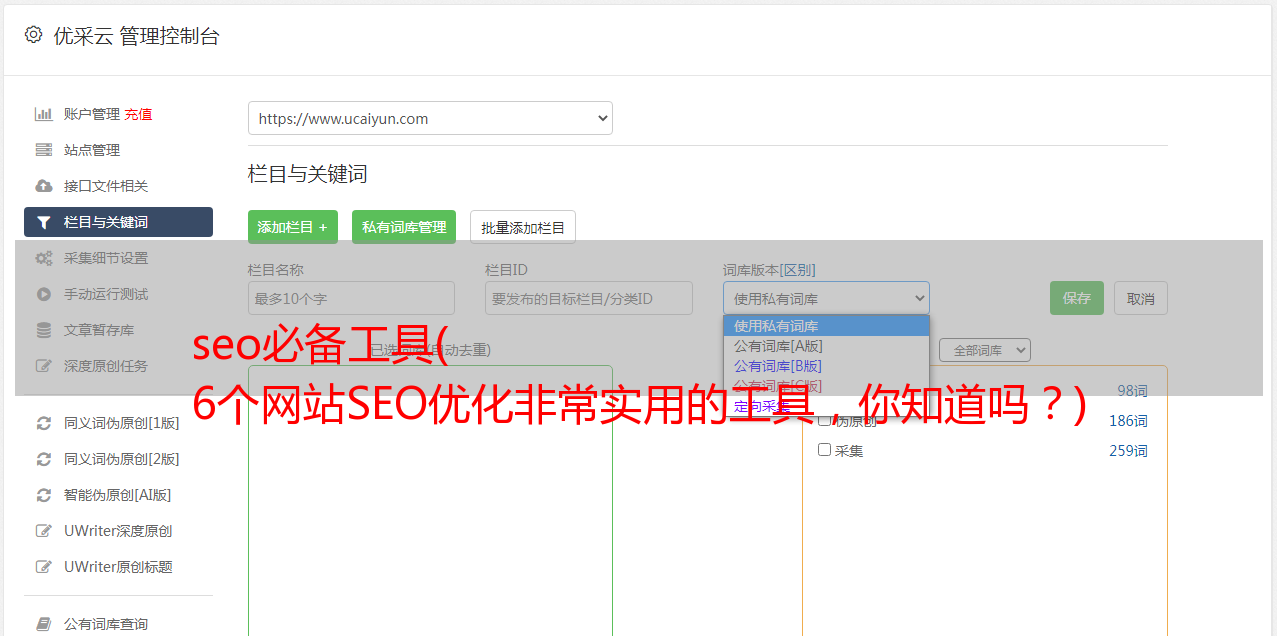The width and height of the screenshot is (1277, 636).
Task: Select the 栏目与关键词 sidebar item
Action: pyautogui.click(x=118, y=222)
